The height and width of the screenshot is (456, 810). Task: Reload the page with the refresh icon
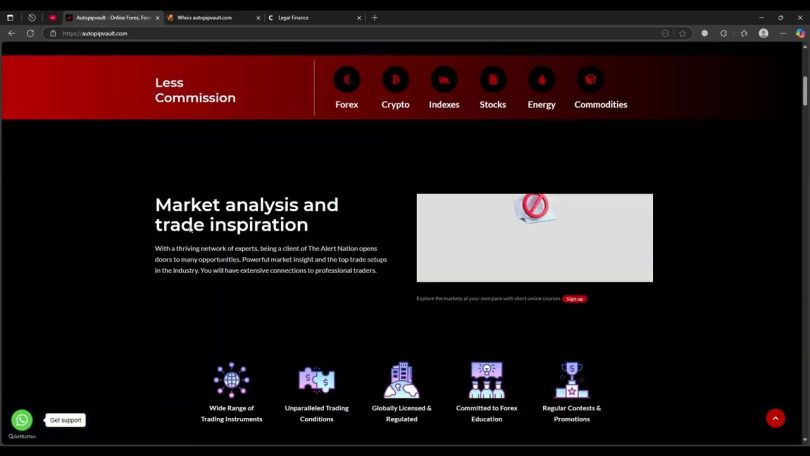[30, 33]
